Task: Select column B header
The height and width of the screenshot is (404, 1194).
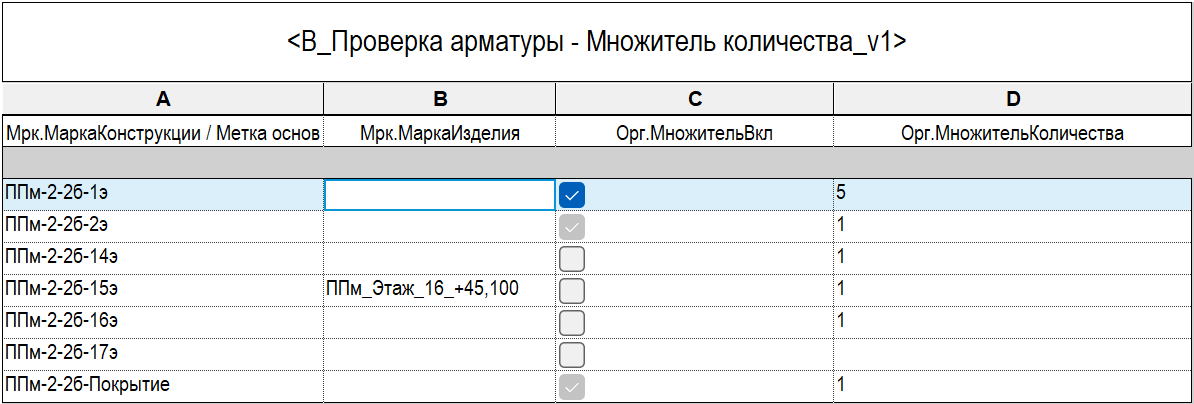Action: pos(439,98)
